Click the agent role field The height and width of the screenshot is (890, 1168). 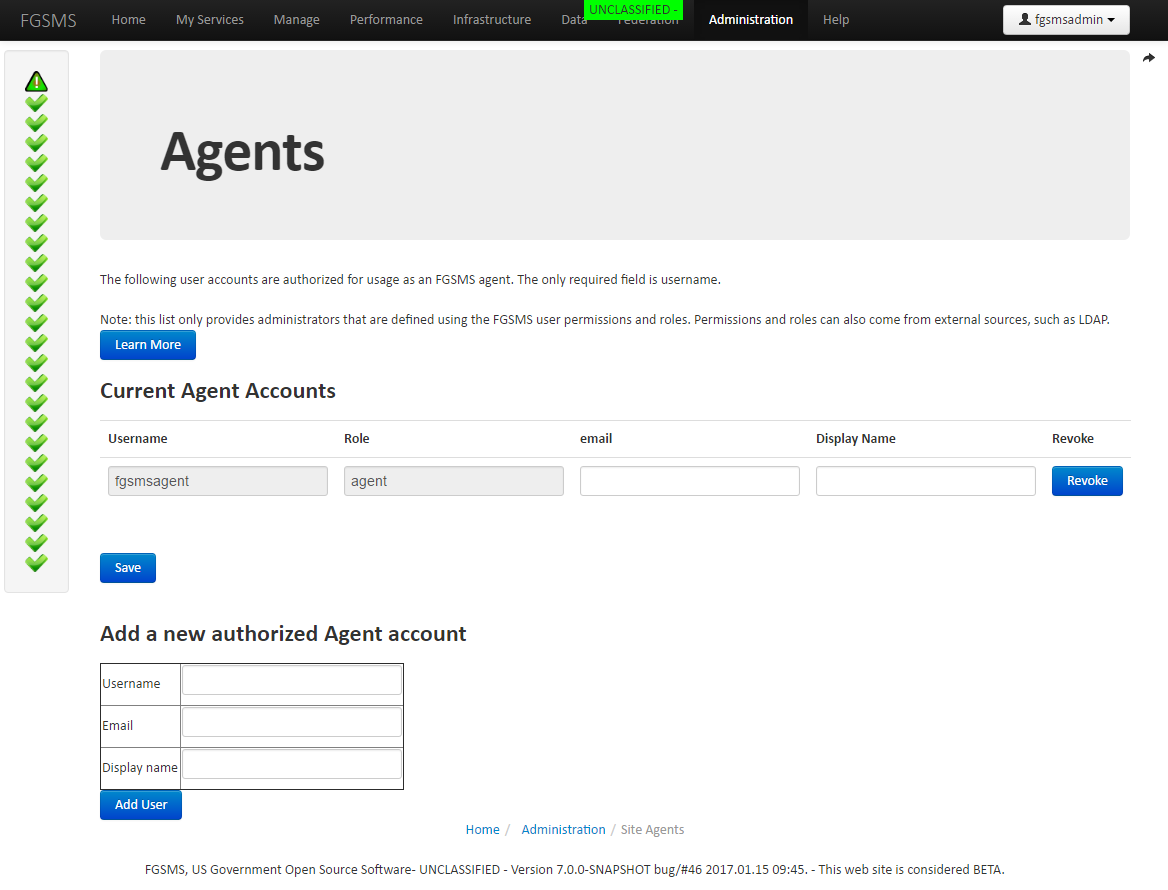(454, 481)
